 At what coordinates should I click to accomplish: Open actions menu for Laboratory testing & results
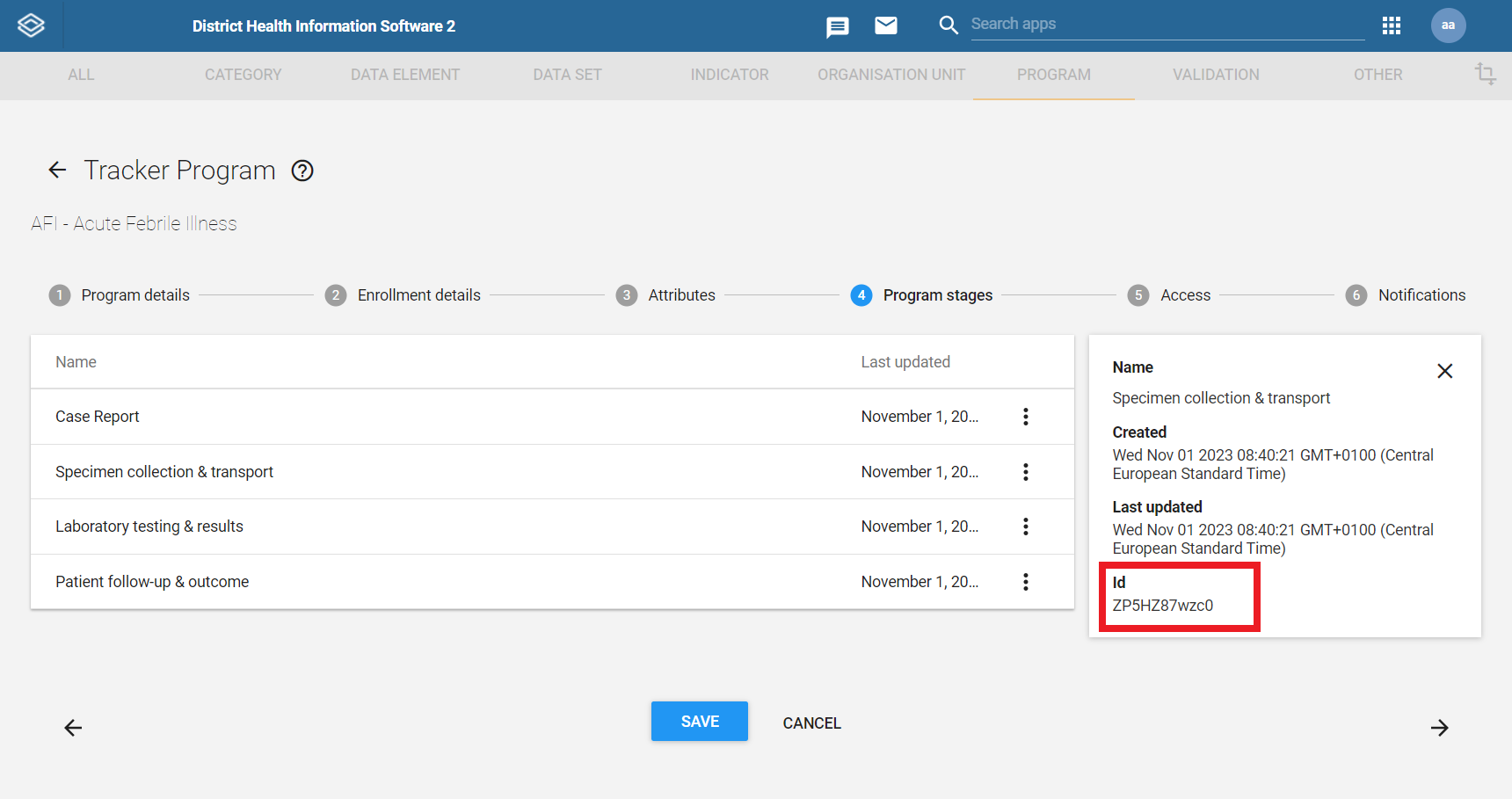1025,527
